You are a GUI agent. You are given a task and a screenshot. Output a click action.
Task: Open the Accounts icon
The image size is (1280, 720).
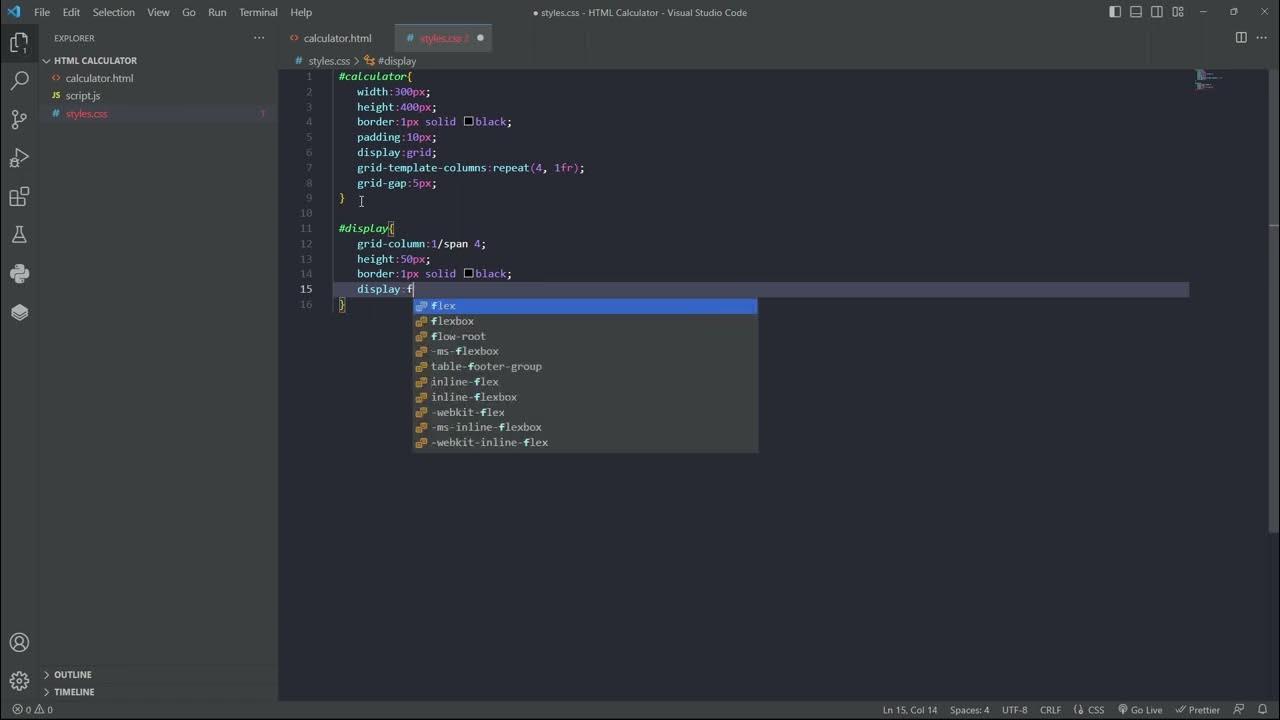point(19,643)
